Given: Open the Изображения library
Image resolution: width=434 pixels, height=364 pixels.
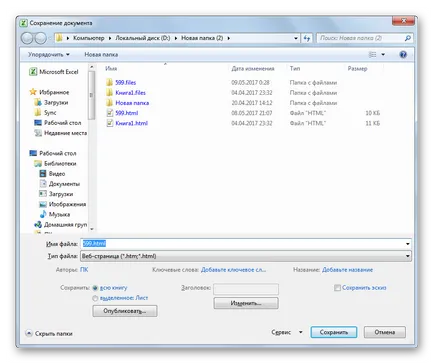Looking at the screenshot, I should coord(63,204).
